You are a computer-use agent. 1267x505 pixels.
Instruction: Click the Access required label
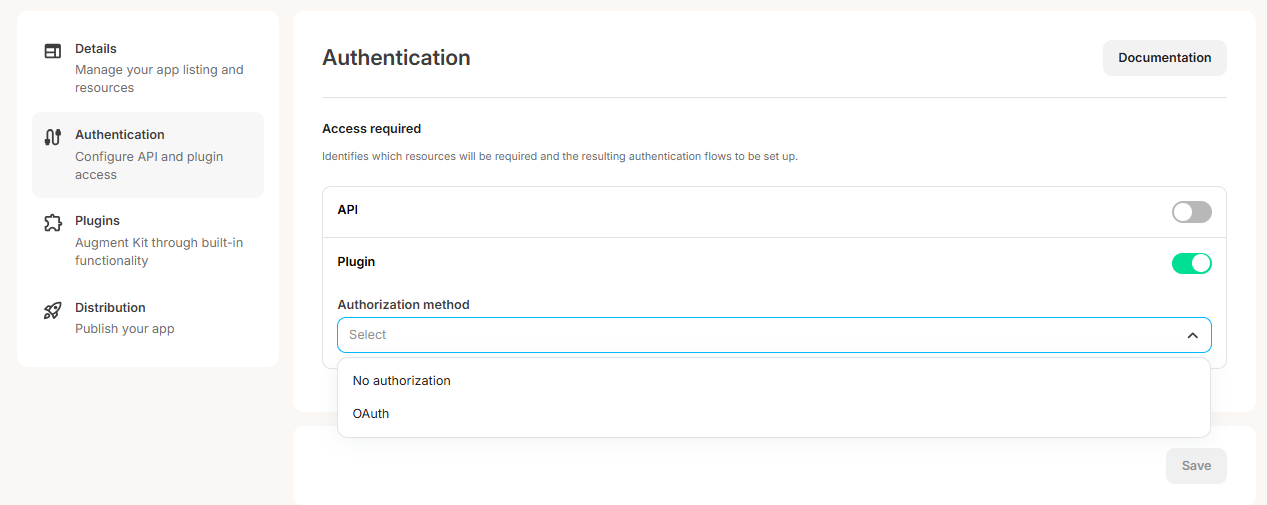pyautogui.click(x=371, y=129)
